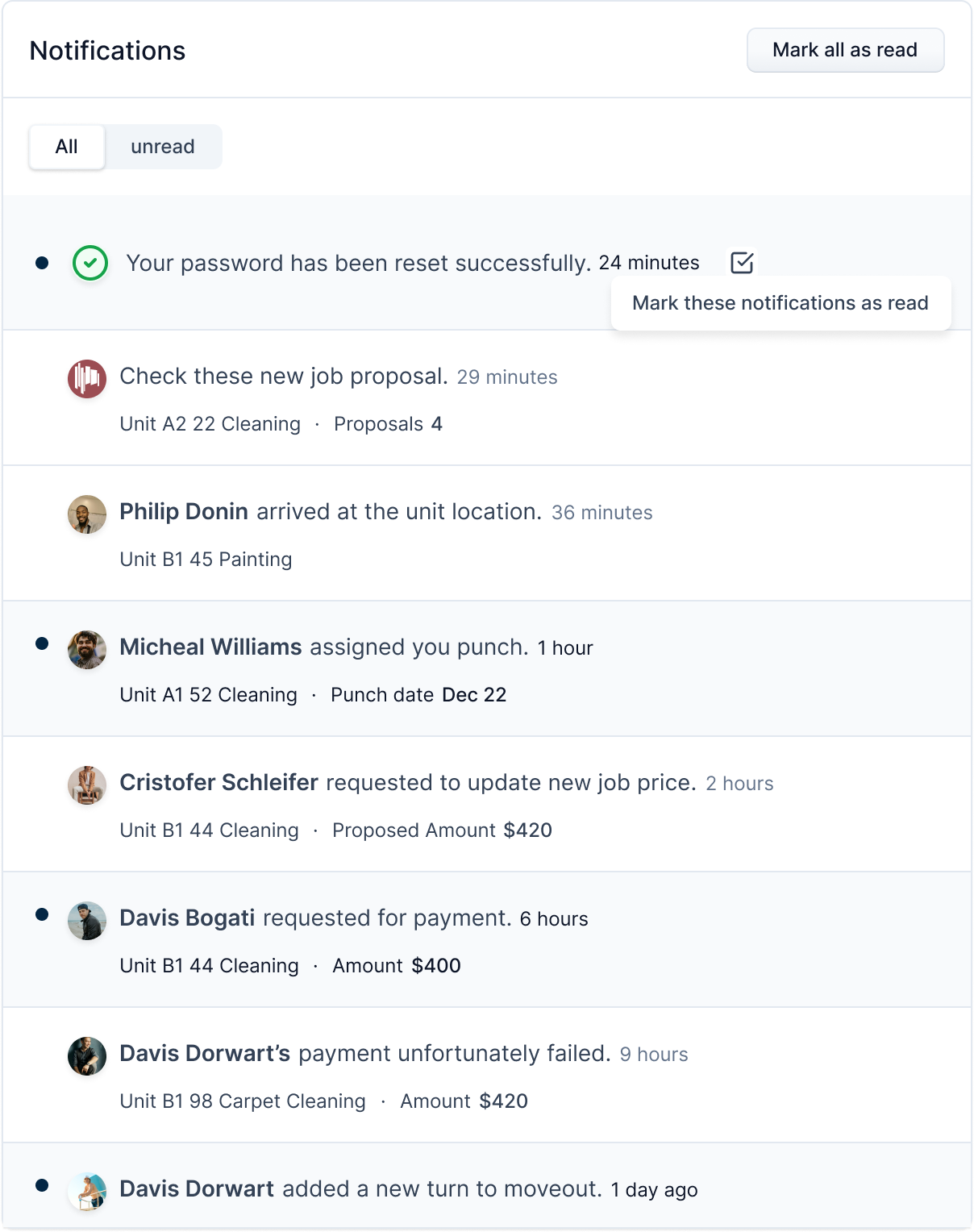
Task: Open Unit A2 22 Cleaning proposal details
Action: (x=210, y=424)
